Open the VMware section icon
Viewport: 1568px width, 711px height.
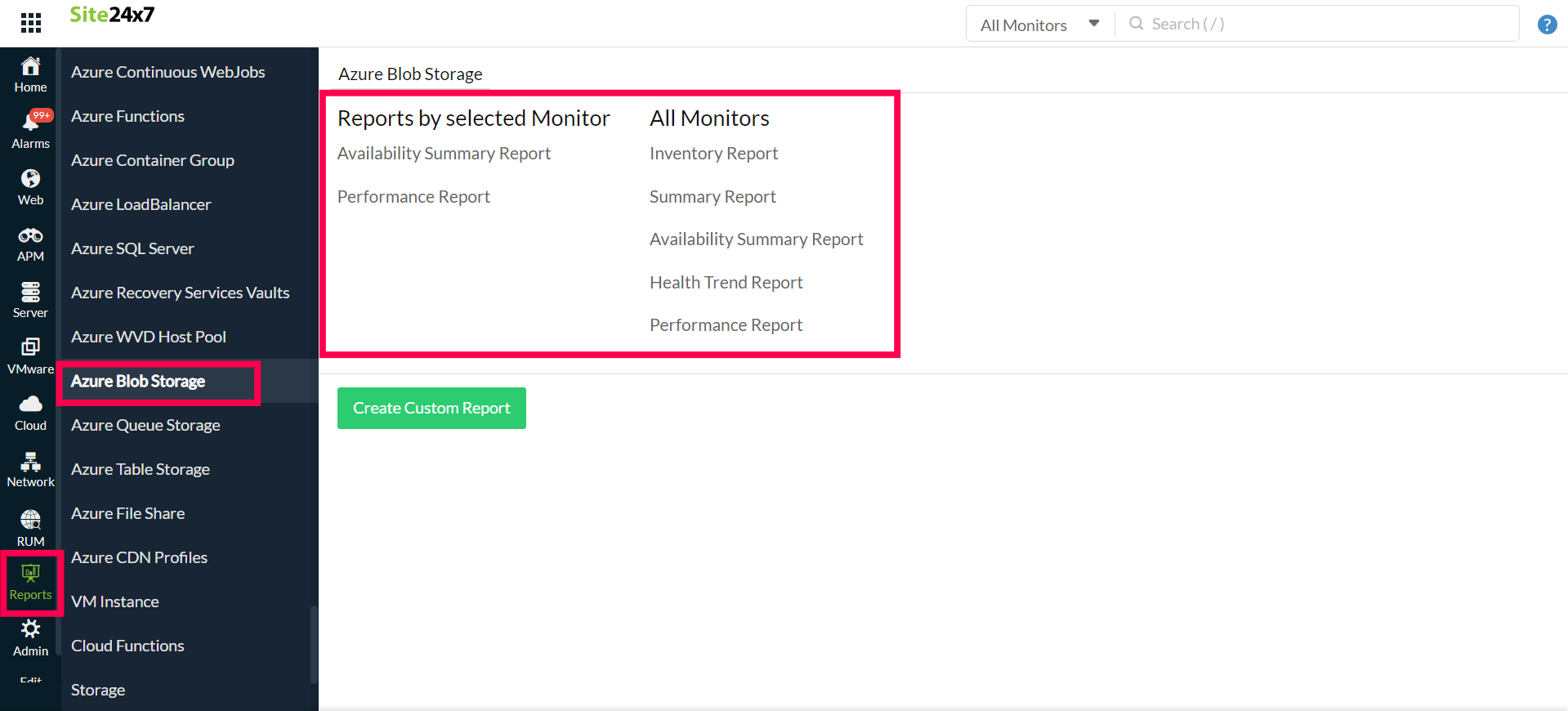tap(30, 355)
